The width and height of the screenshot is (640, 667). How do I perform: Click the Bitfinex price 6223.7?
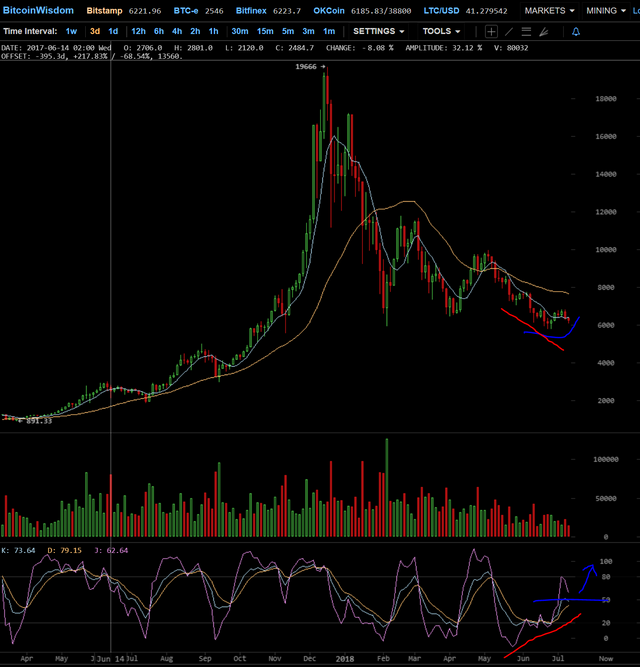click(287, 11)
